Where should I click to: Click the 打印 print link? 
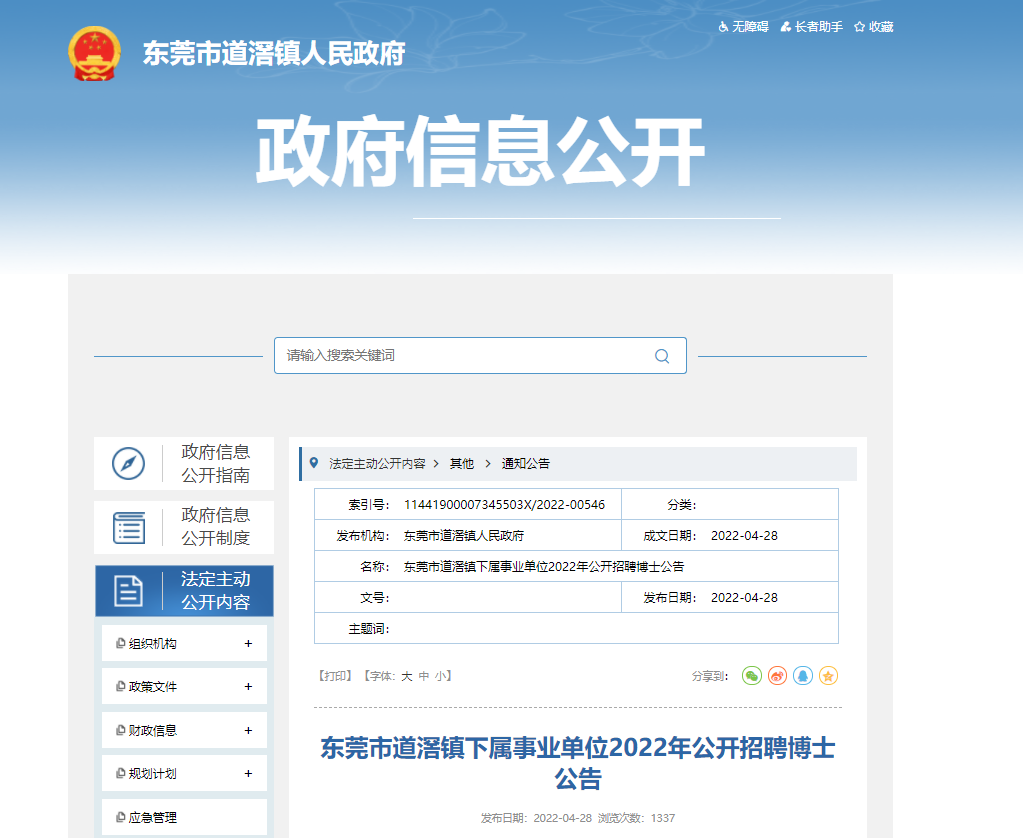[x=334, y=676]
